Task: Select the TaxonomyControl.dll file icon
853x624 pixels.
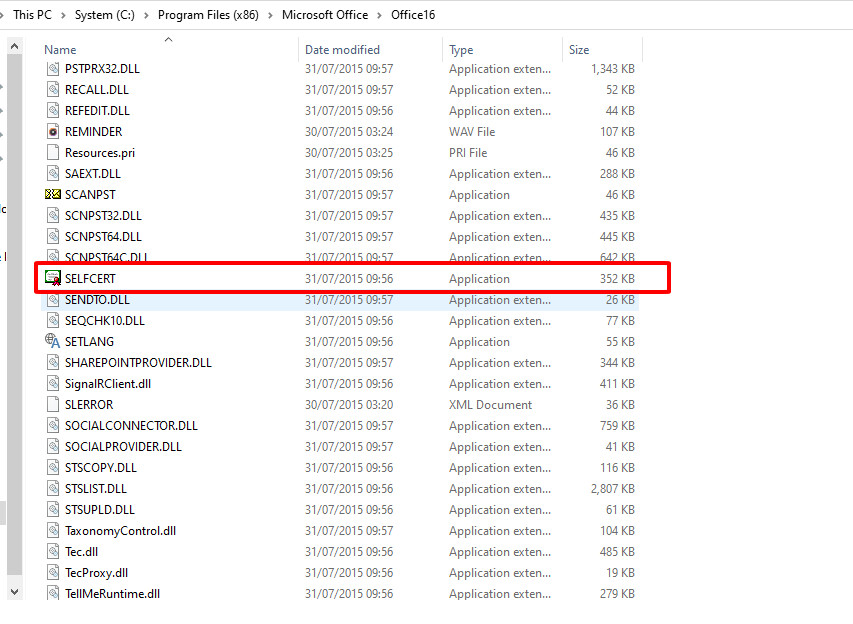Action: click(x=53, y=530)
